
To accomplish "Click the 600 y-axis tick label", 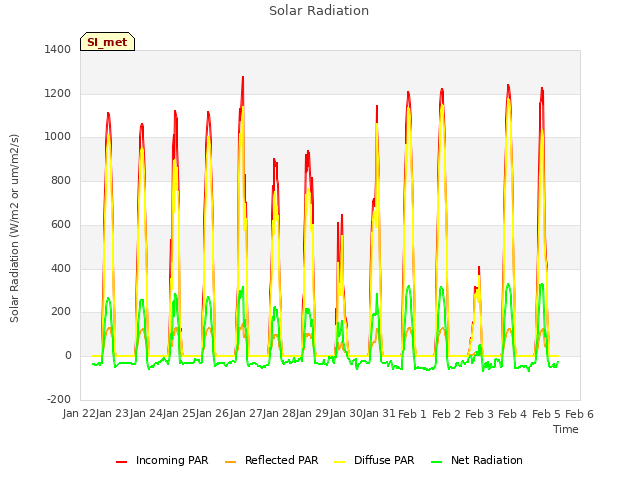I will 61,224.
